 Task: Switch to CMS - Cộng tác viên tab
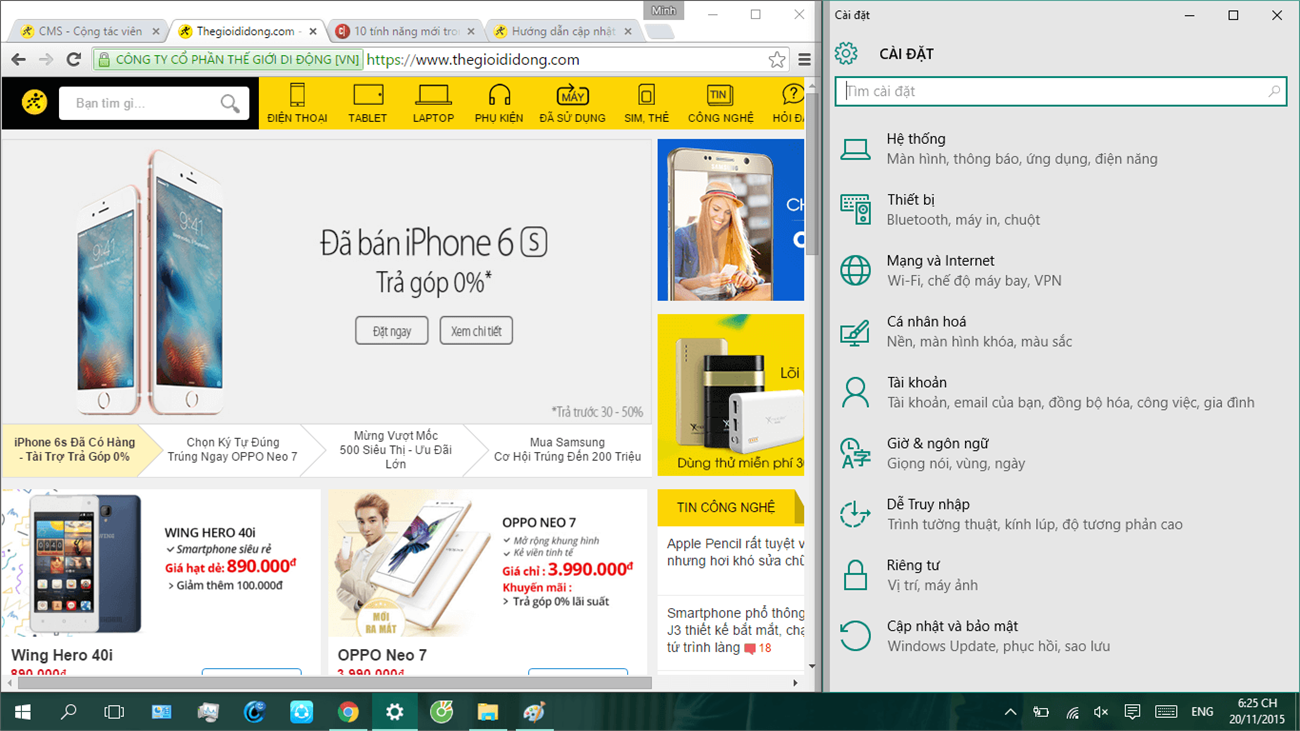point(90,31)
